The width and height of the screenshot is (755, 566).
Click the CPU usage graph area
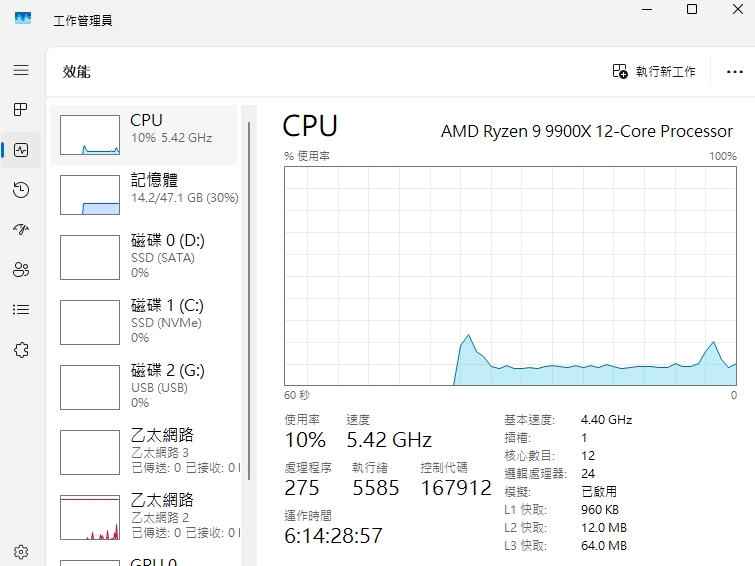510,275
